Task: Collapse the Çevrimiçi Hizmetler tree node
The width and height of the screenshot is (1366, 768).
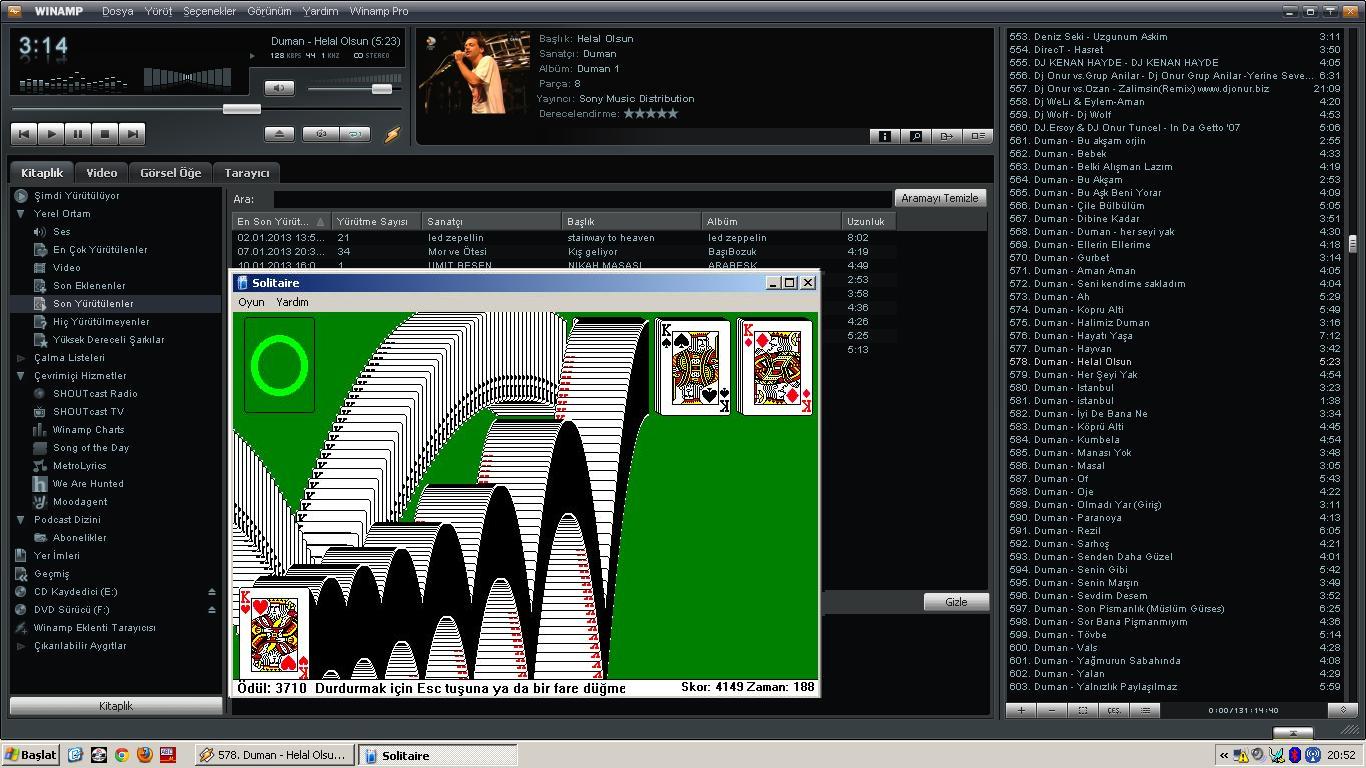Action: pos(21,376)
